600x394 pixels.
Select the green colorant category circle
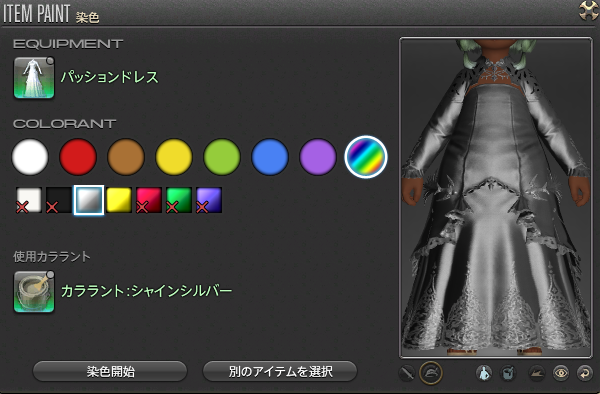(x=222, y=157)
